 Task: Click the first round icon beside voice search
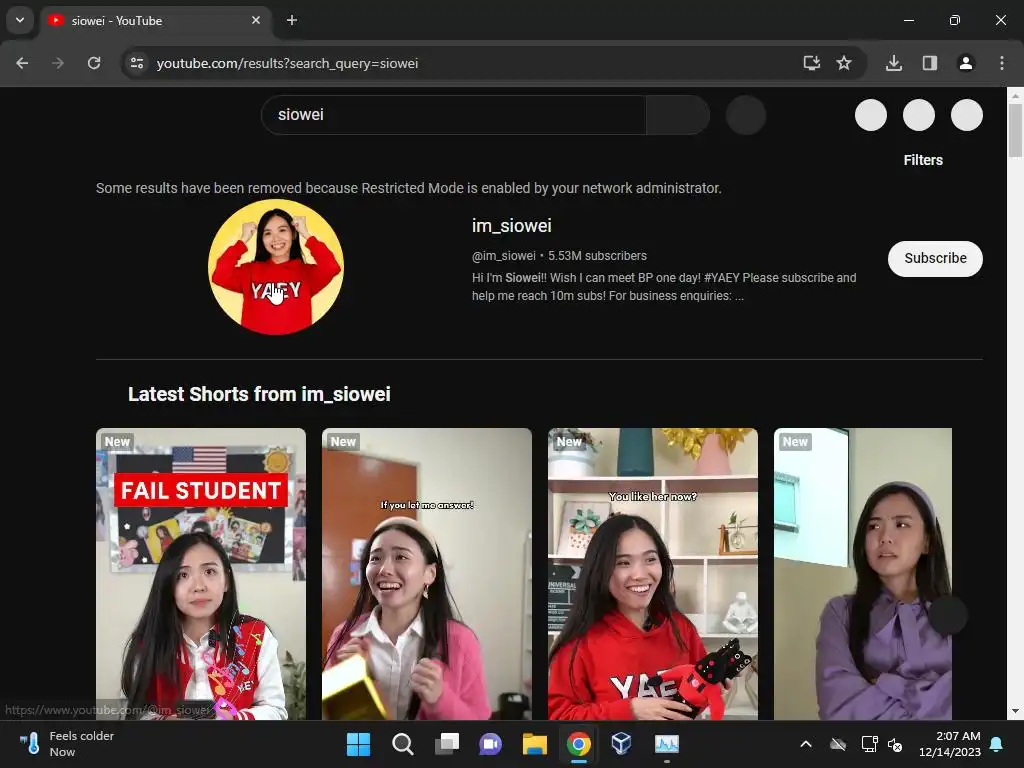(x=871, y=116)
